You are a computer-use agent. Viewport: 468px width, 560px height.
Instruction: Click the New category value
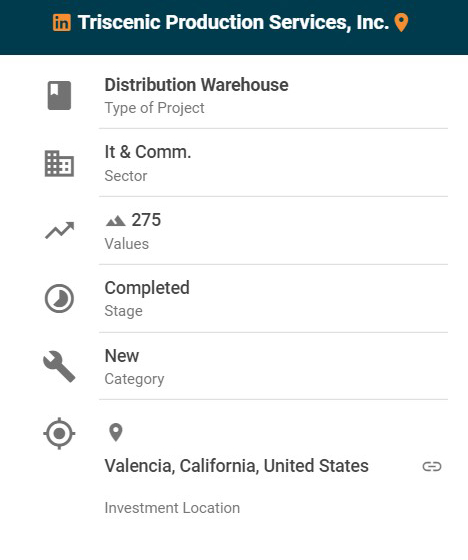pyautogui.click(x=122, y=356)
